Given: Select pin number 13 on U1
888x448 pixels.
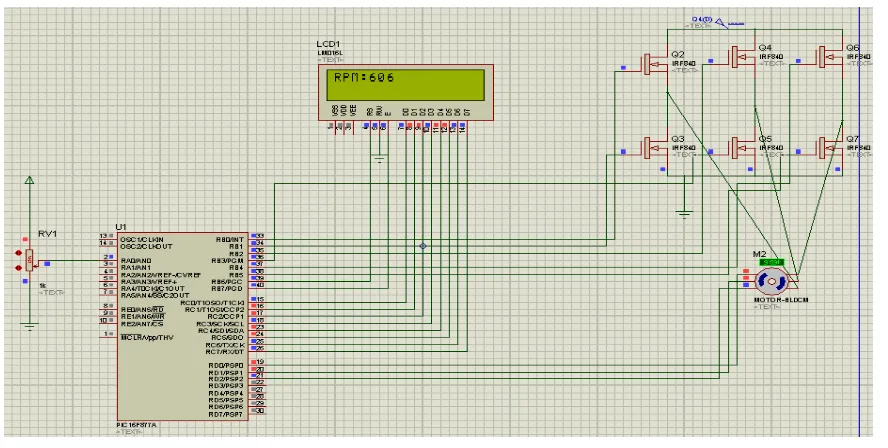Looking at the screenshot, I should pyautogui.click(x=103, y=236).
